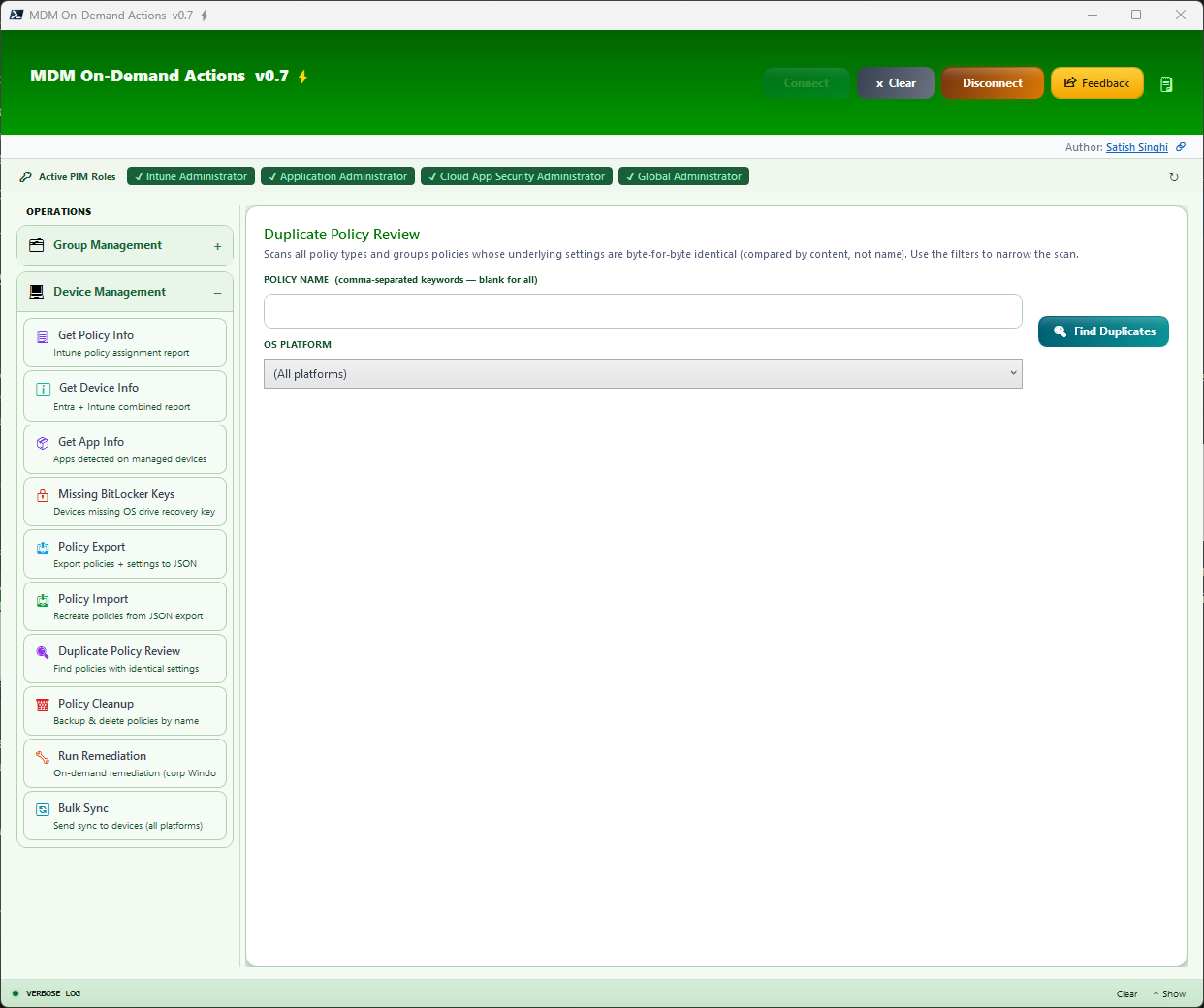The width and height of the screenshot is (1204, 1008).
Task: Select Duplicate Policy Review in sidebar
Action: click(x=125, y=659)
